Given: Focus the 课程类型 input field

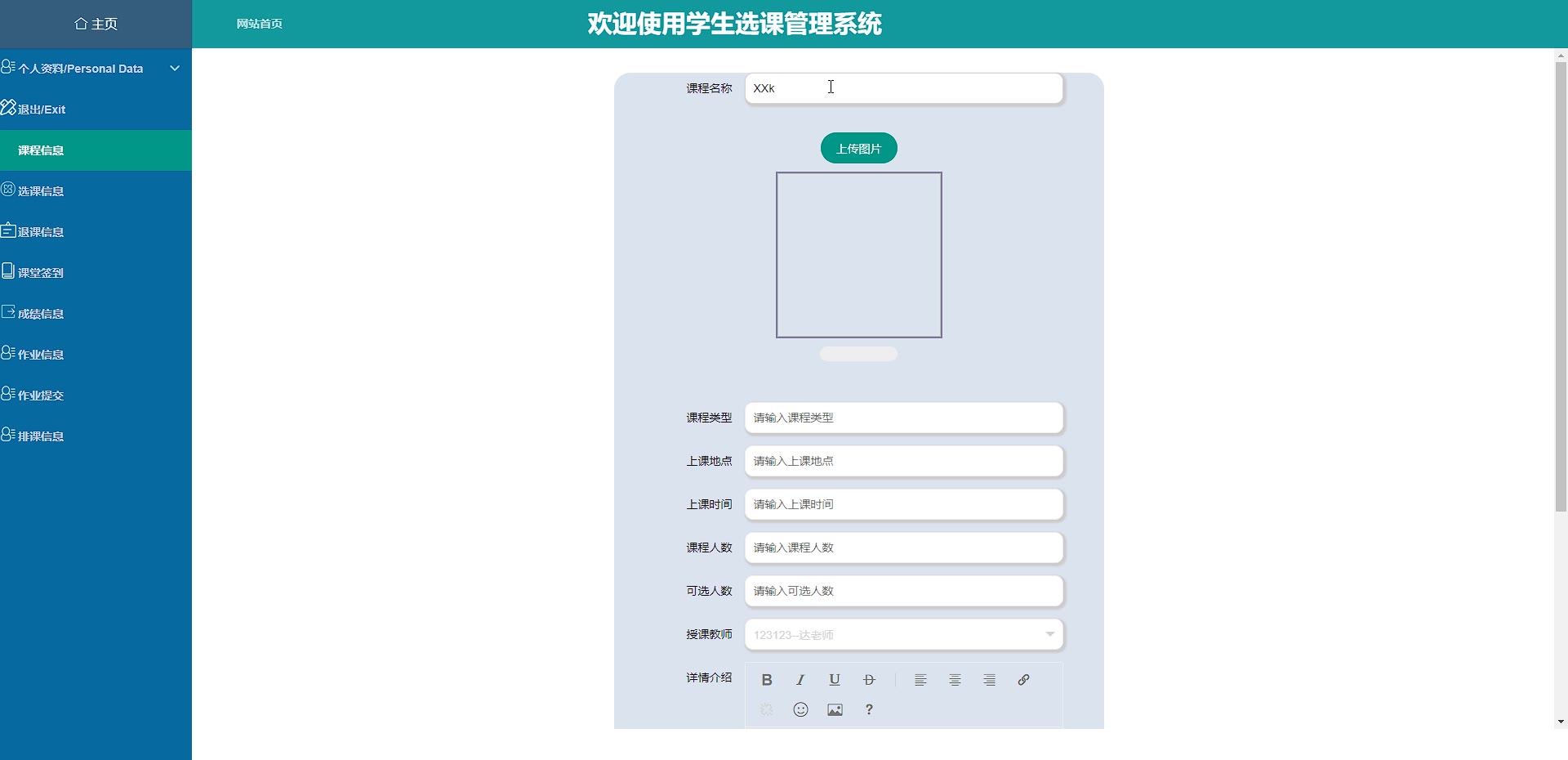Looking at the screenshot, I should (x=904, y=418).
